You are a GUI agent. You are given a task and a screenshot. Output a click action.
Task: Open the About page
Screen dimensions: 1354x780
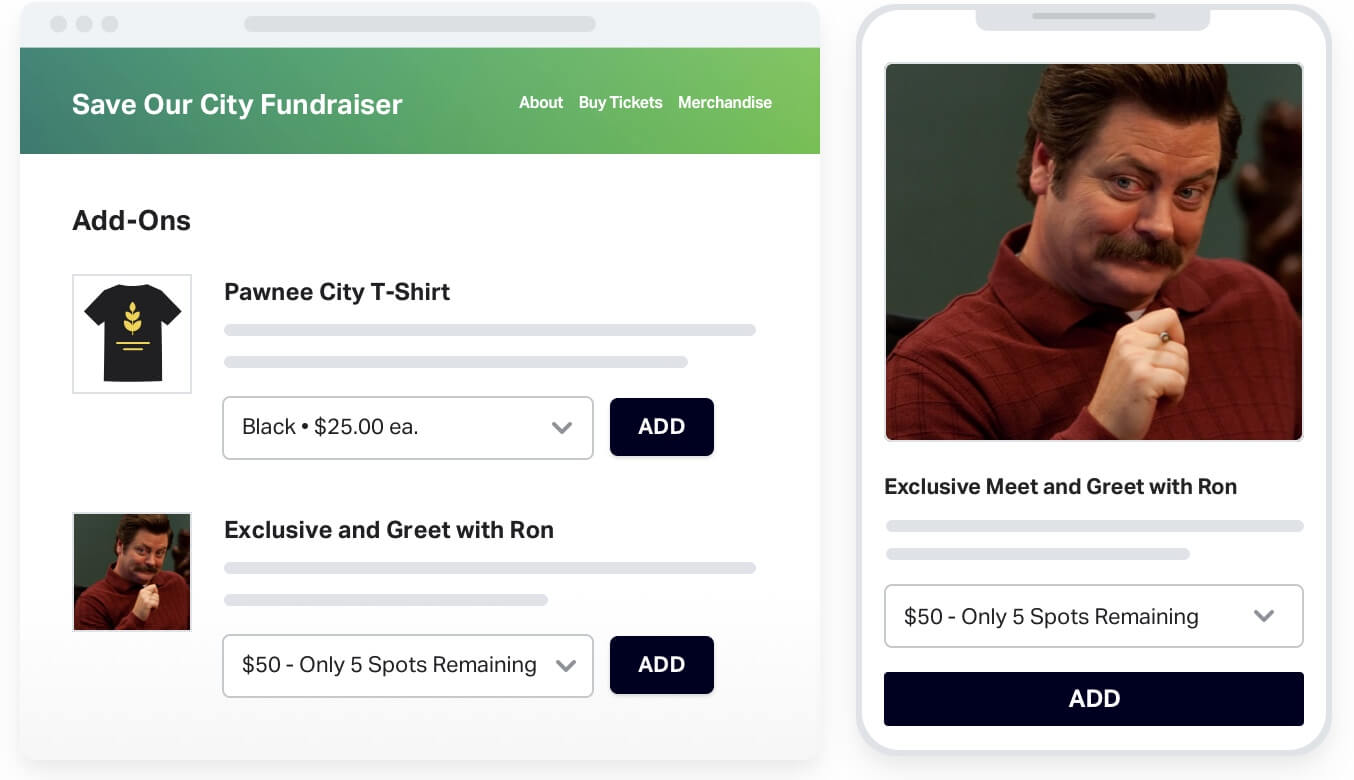[x=540, y=102]
